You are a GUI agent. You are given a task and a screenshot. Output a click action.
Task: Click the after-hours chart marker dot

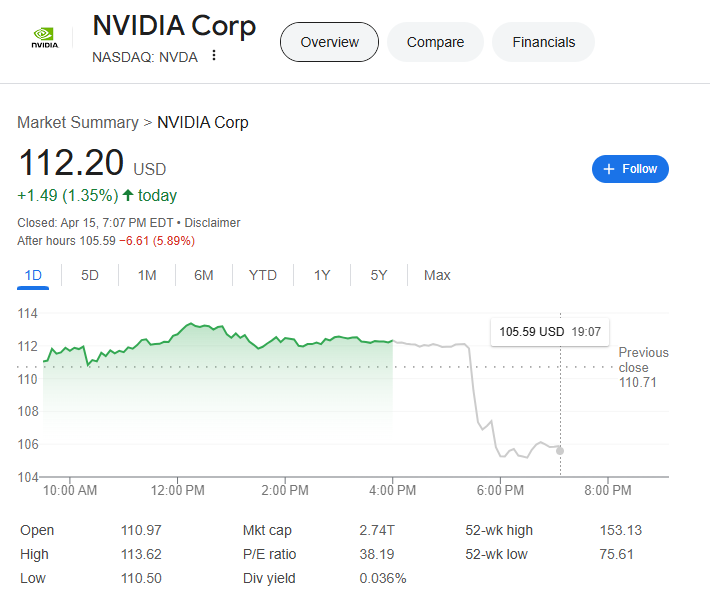point(560,450)
